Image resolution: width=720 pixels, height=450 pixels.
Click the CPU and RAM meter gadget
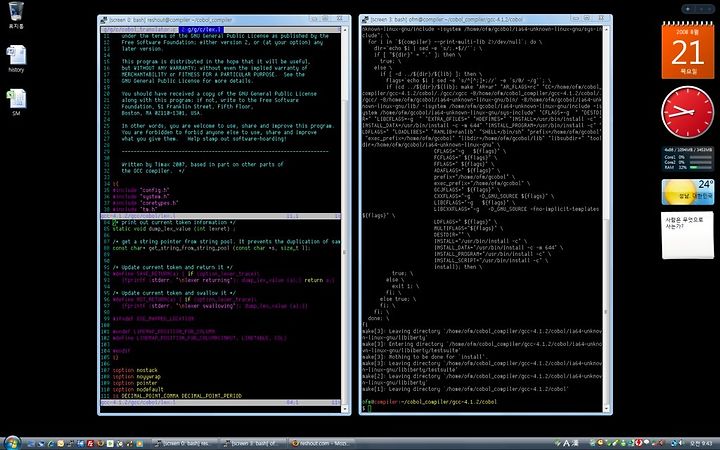coord(687,158)
